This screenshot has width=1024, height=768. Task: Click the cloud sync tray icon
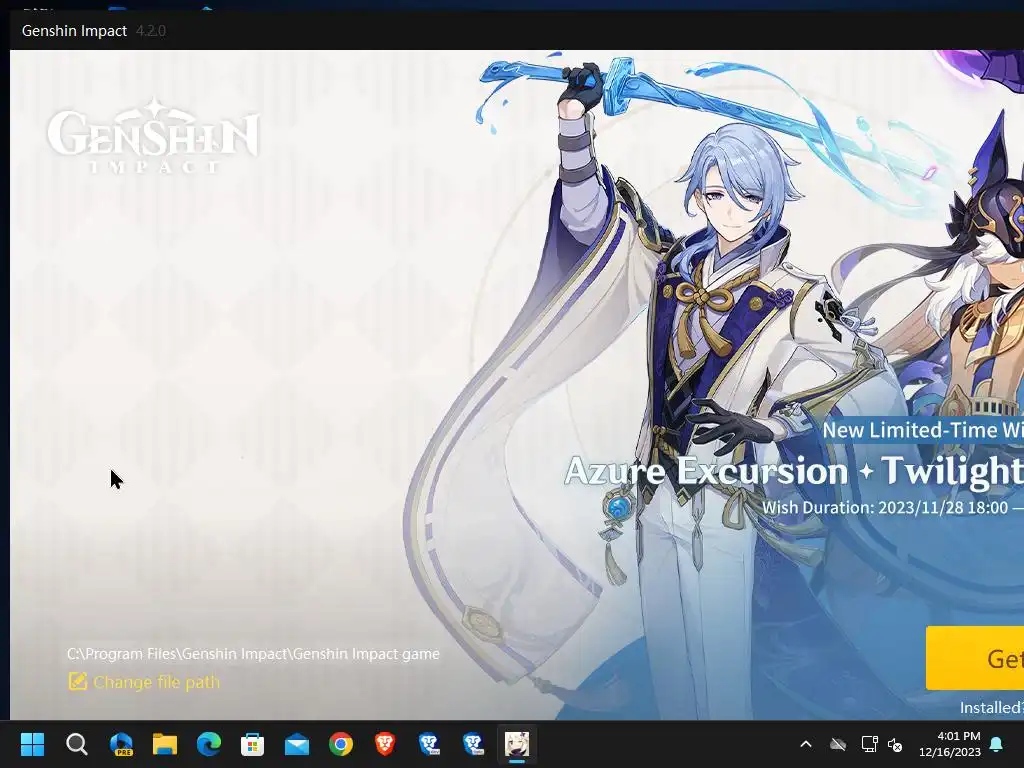click(838, 744)
